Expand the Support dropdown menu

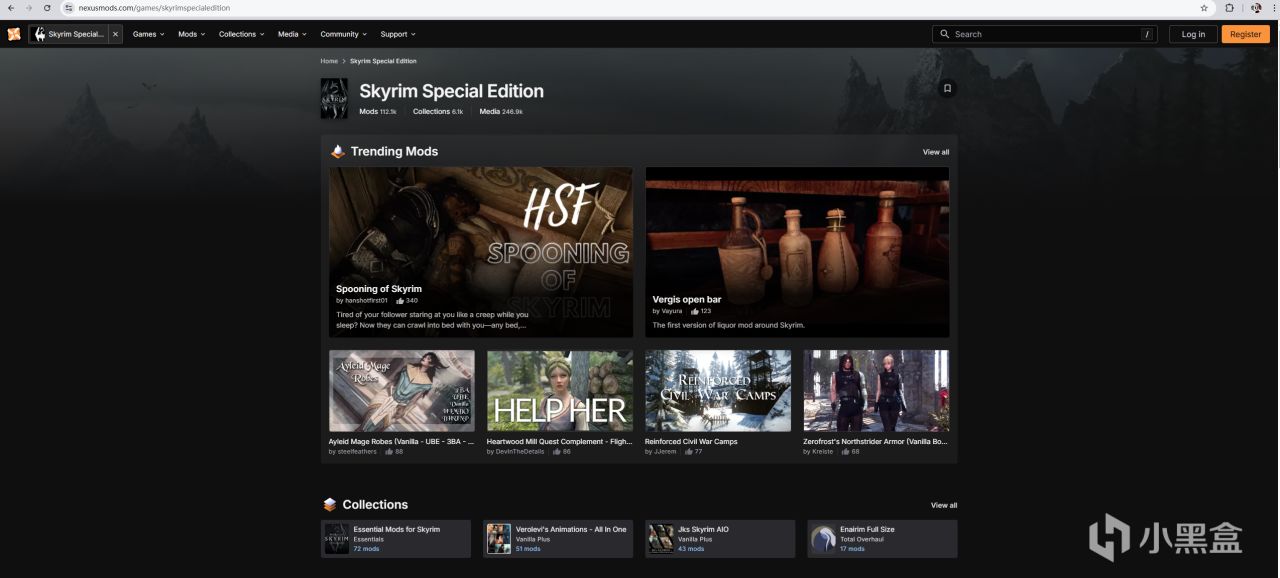[x=398, y=34]
